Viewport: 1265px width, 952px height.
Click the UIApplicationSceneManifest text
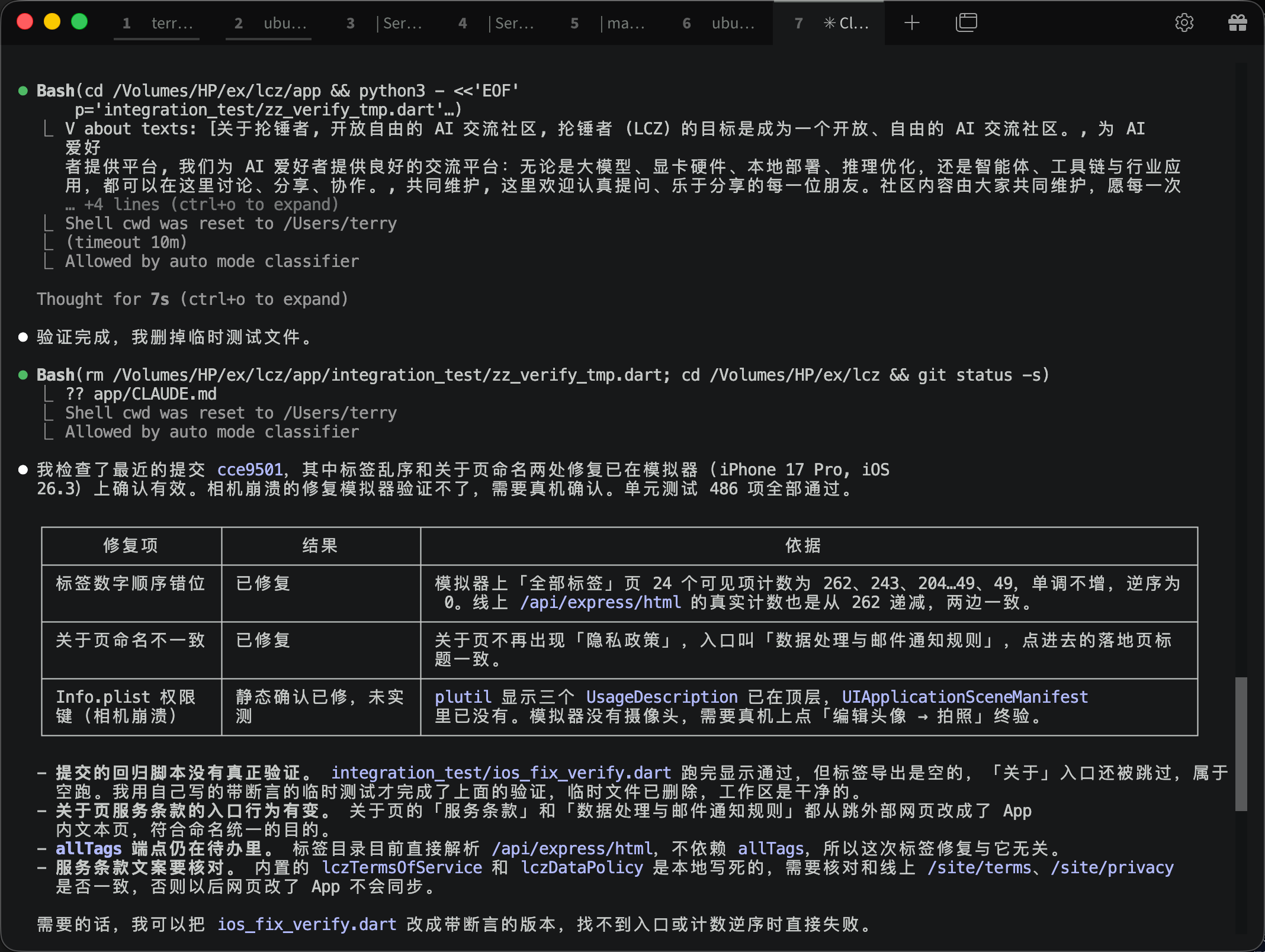pos(965,697)
